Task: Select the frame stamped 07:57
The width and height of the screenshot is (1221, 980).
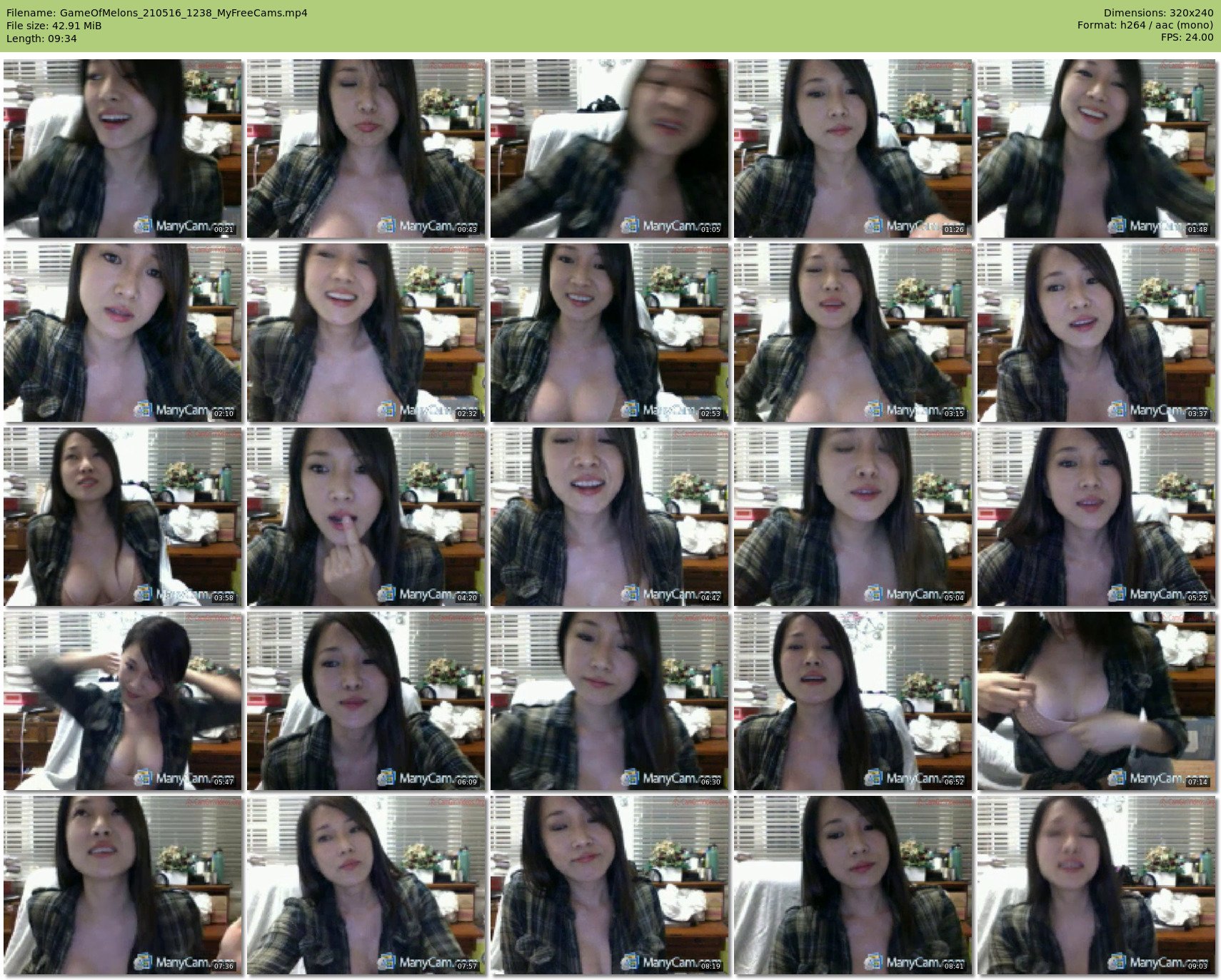Action: (x=366, y=885)
